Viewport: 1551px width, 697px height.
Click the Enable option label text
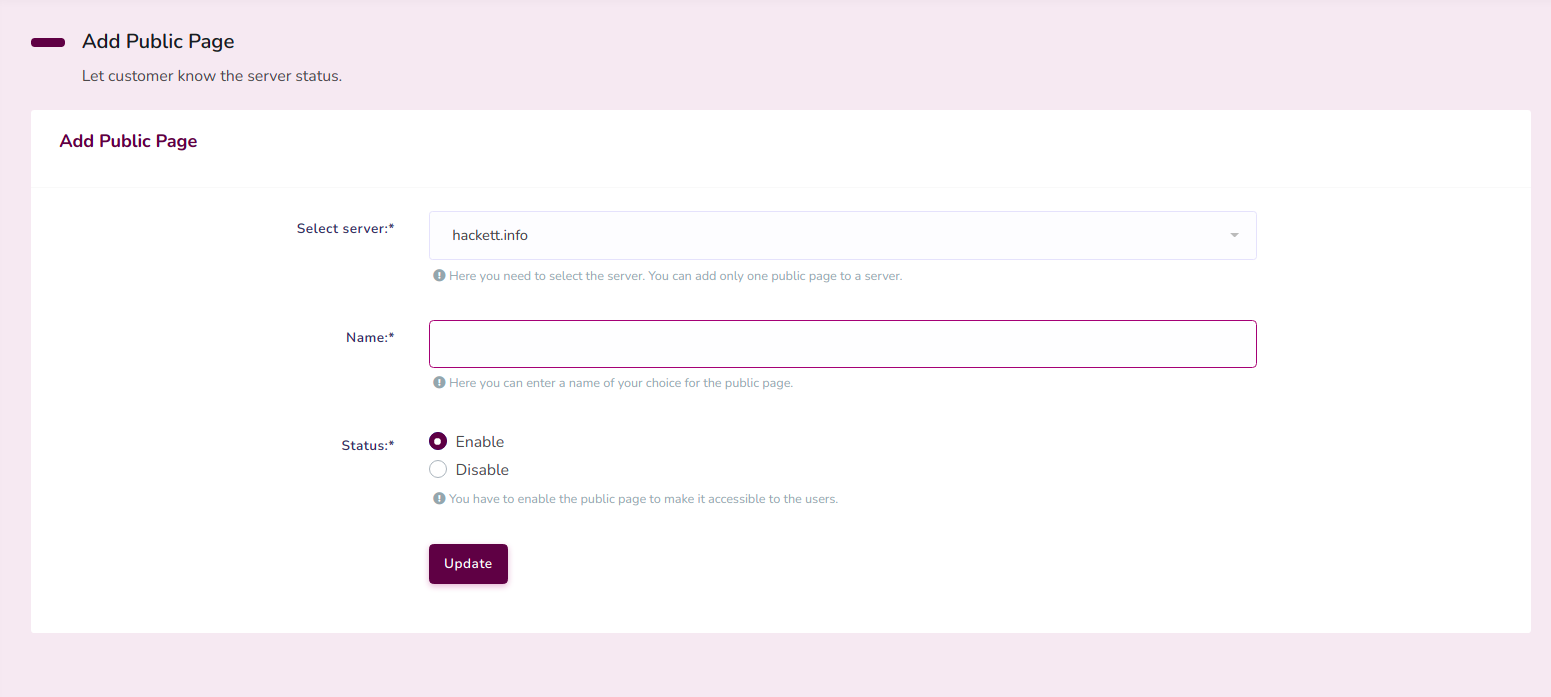(480, 442)
